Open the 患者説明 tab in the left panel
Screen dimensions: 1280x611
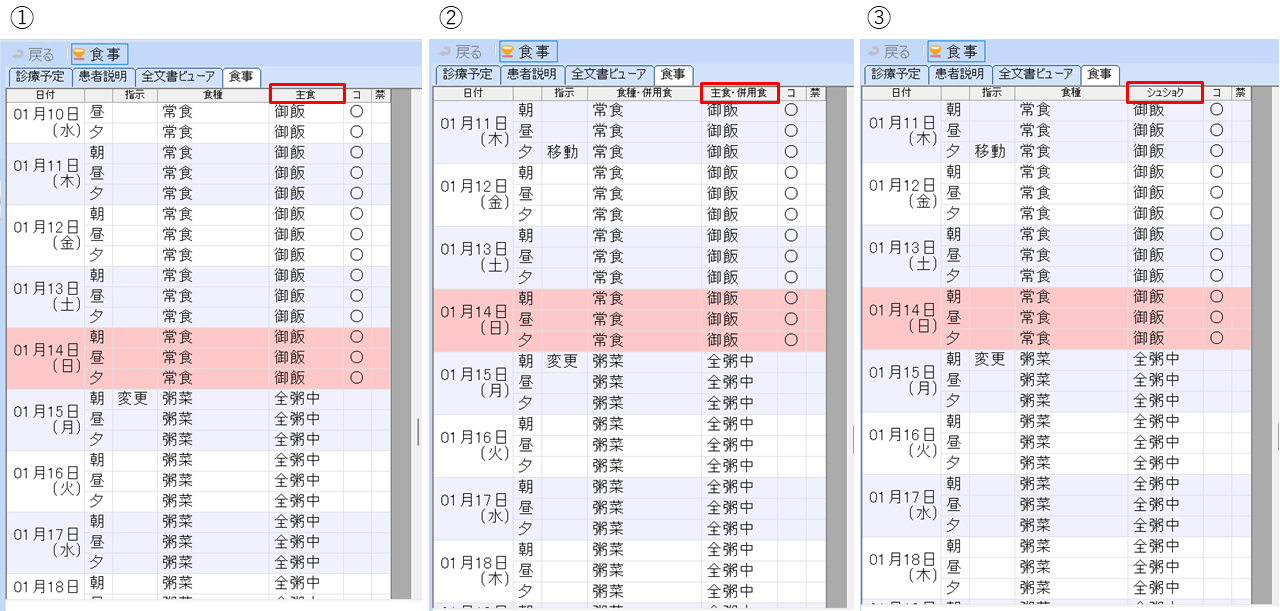point(102,76)
